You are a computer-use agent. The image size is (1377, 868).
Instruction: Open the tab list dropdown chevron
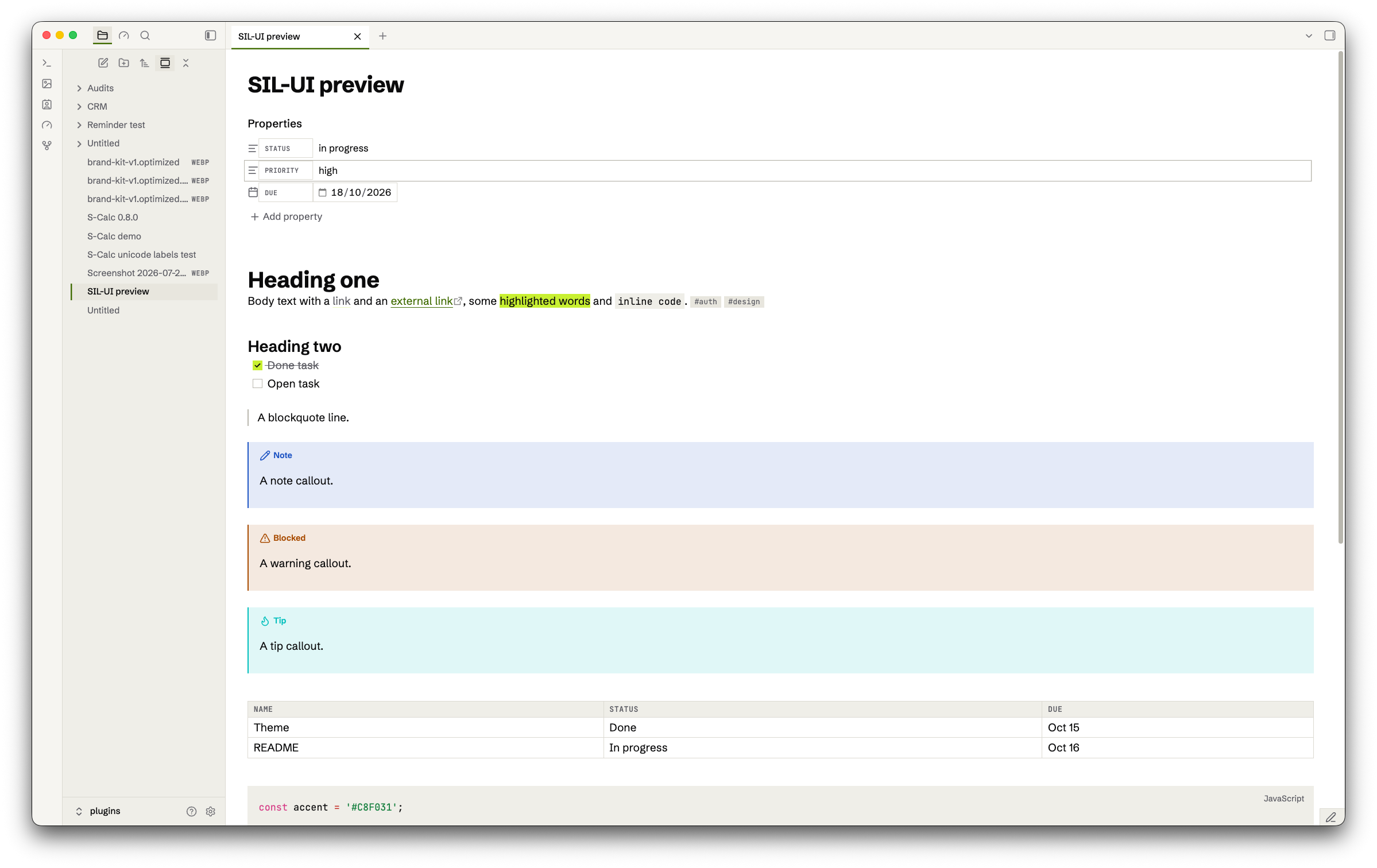1309,36
